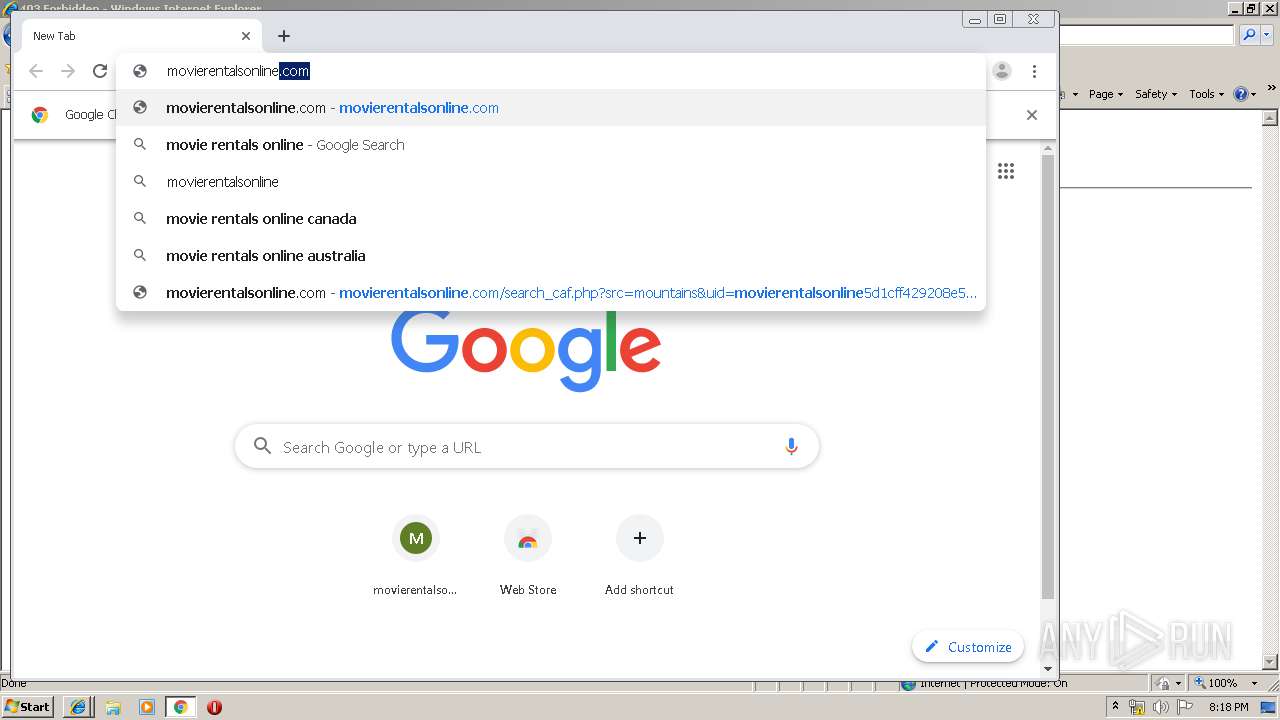1280x720 pixels.
Task: Pick the plain 'movierentalsonline' search suggestion
Action: [551, 182]
